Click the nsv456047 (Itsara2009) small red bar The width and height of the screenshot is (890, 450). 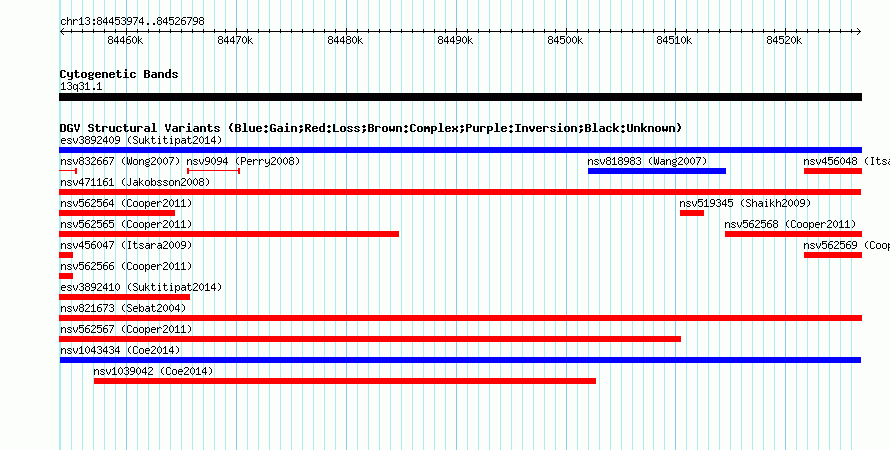pos(66,255)
